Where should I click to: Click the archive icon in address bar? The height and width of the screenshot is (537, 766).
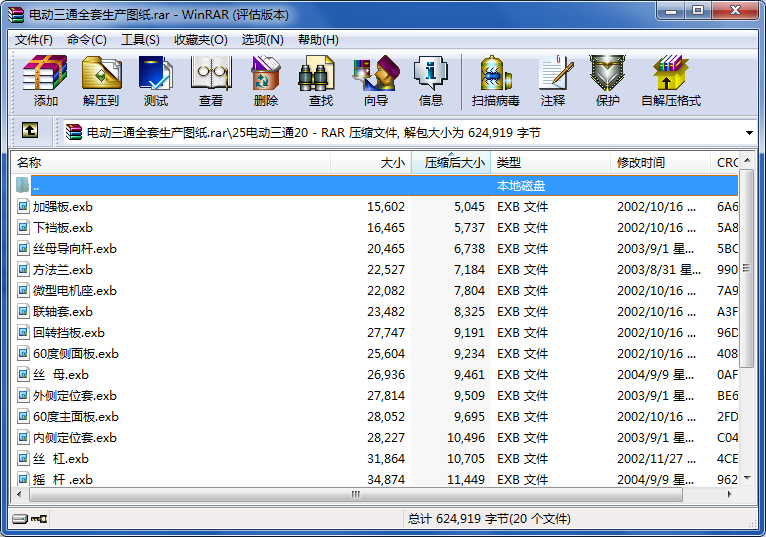pos(73,132)
